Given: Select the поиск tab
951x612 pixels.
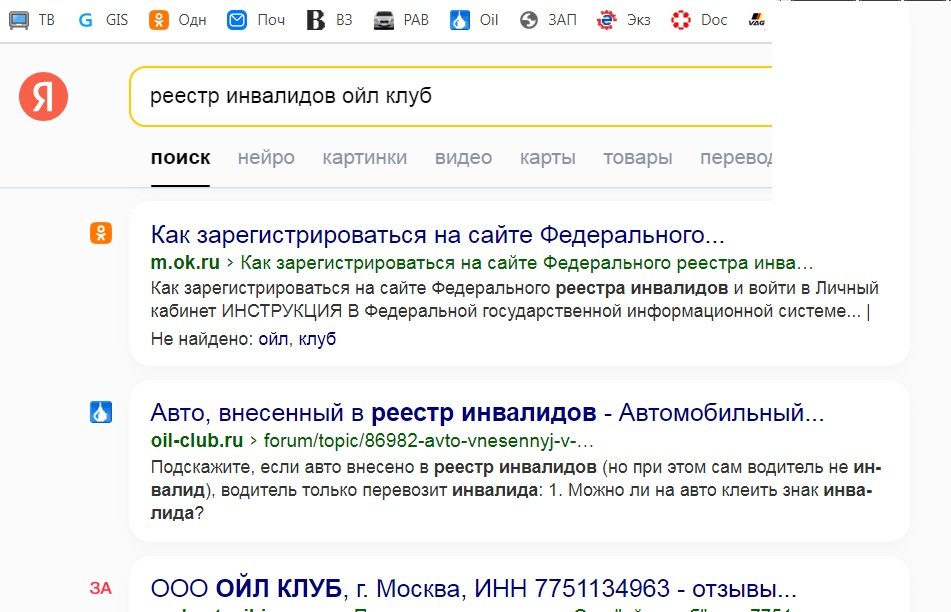Looking at the screenshot, I should 180,158.
